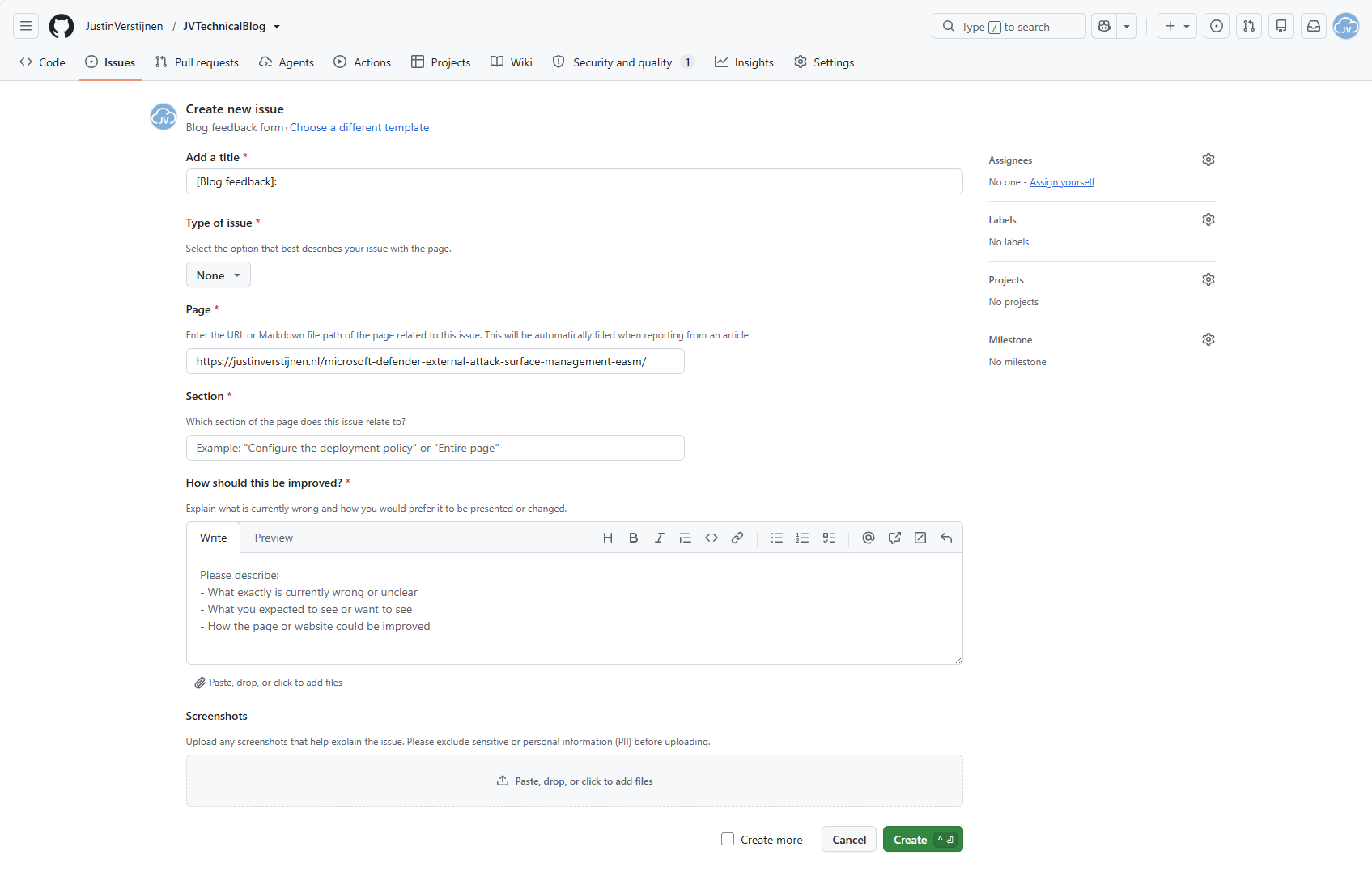Image resolution: width=1372 pixels, height=881 pixels.
Task: Click the Screenshots upload drop zone
Action: click(574, 781)
